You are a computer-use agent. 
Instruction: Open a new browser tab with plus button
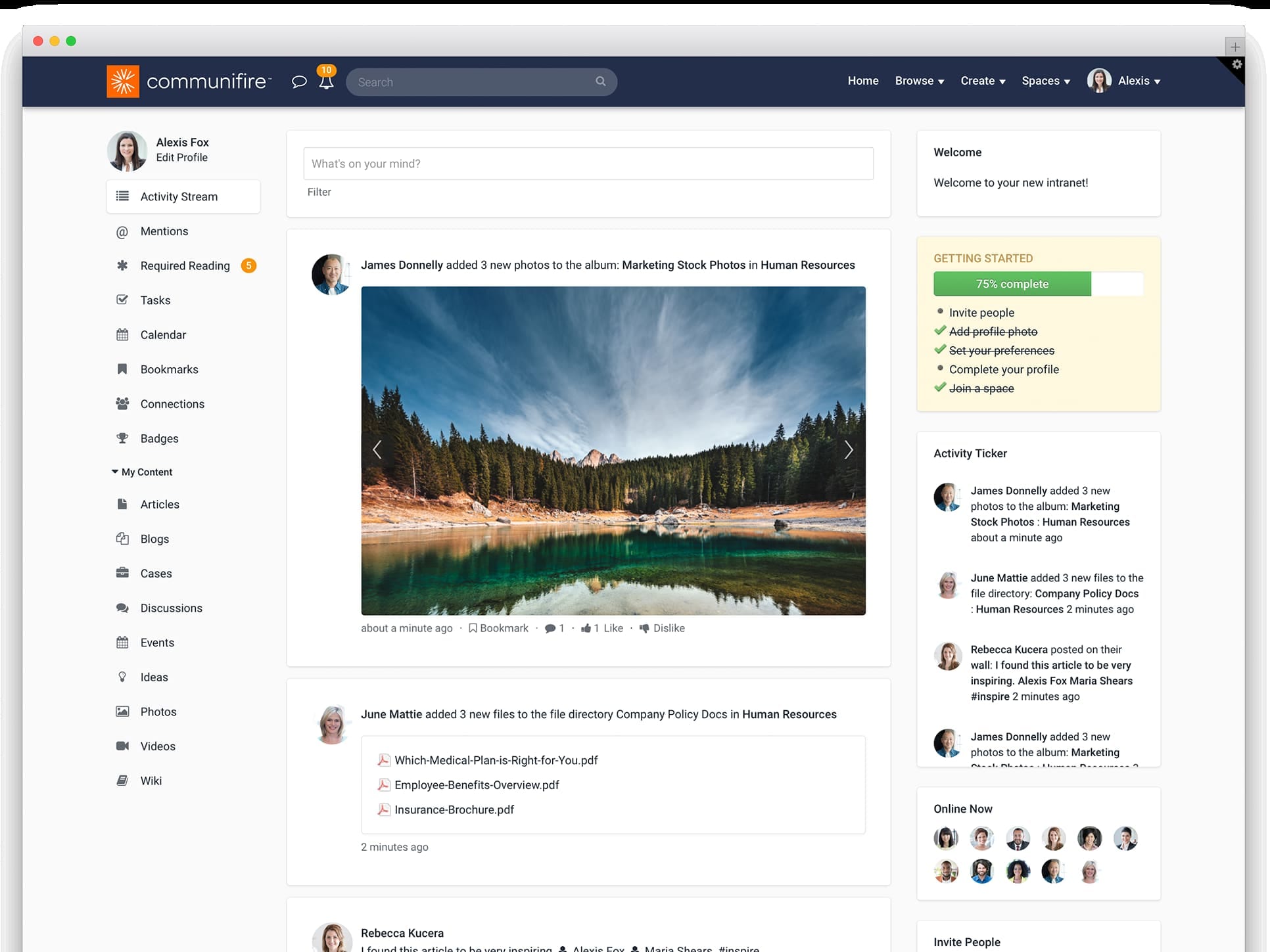click(x=1235, y=47)
